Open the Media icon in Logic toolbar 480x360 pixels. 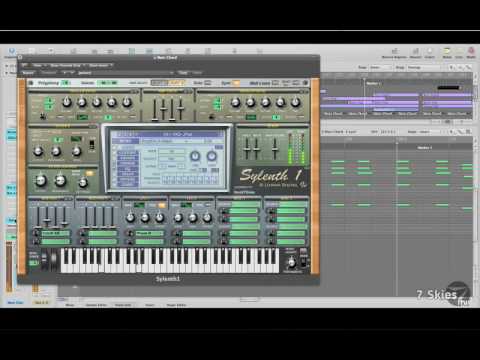tap(471, 53)
